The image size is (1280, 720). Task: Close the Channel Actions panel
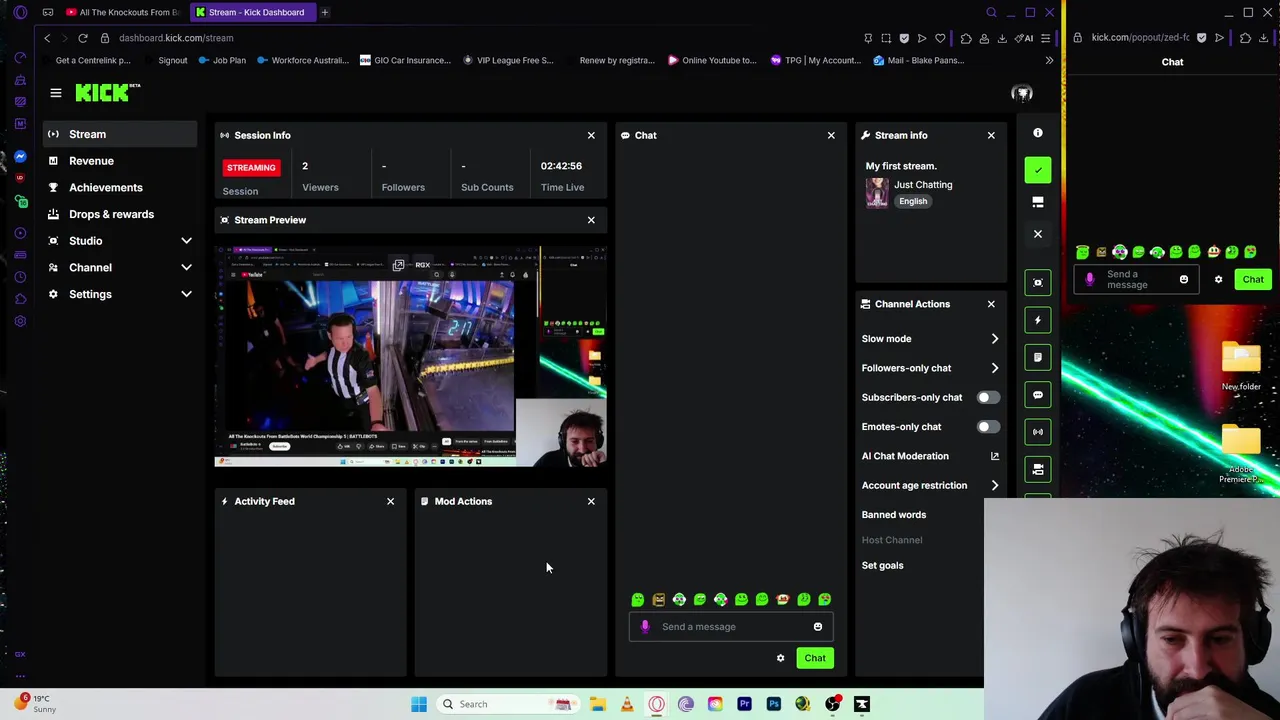point(991,304)
